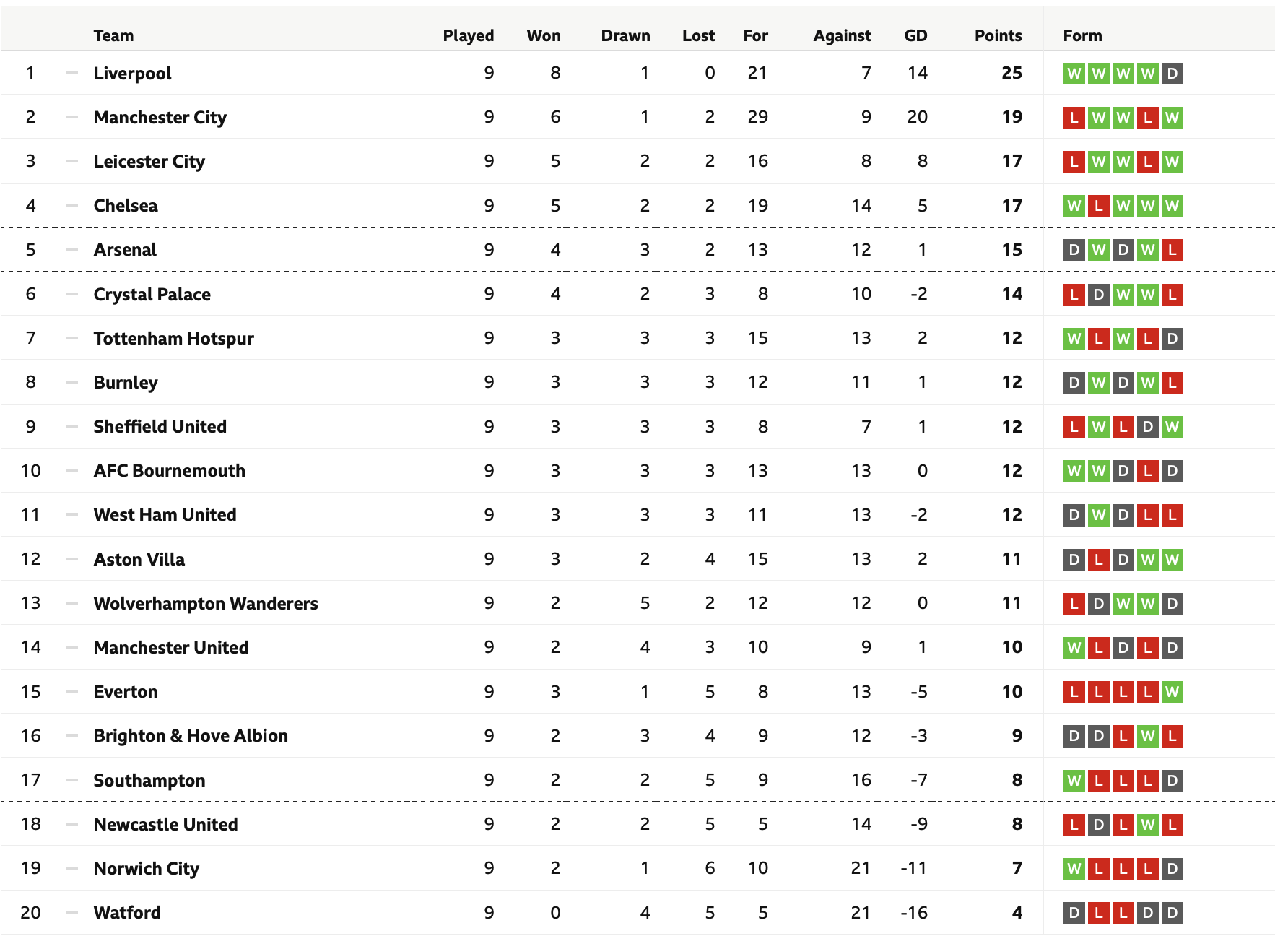This screenshot has height=936, width=1288.
Task: Click the Team column header
Action: point(113,35)
